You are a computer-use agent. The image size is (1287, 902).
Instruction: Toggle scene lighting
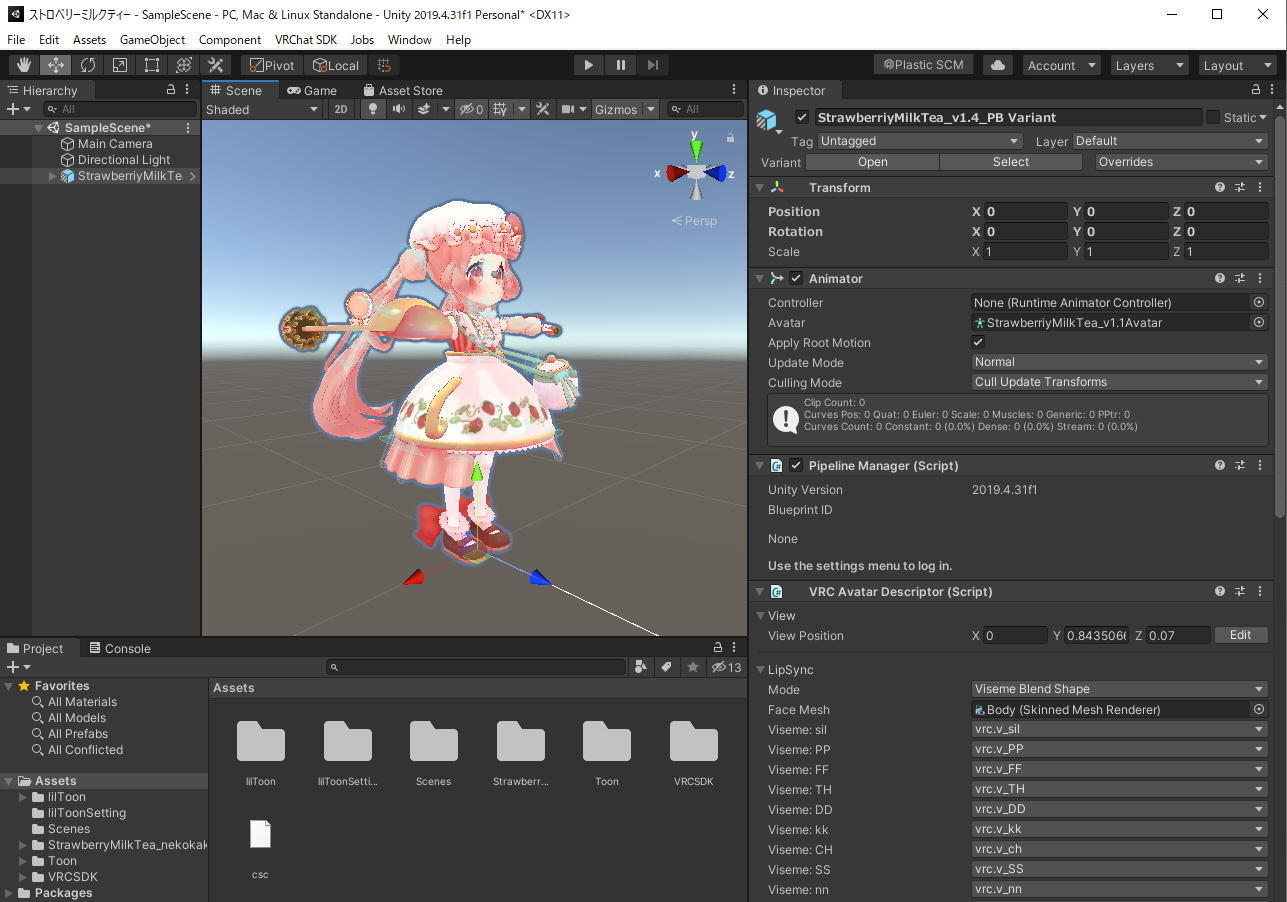pyautogui.click(x=373, y=109)
